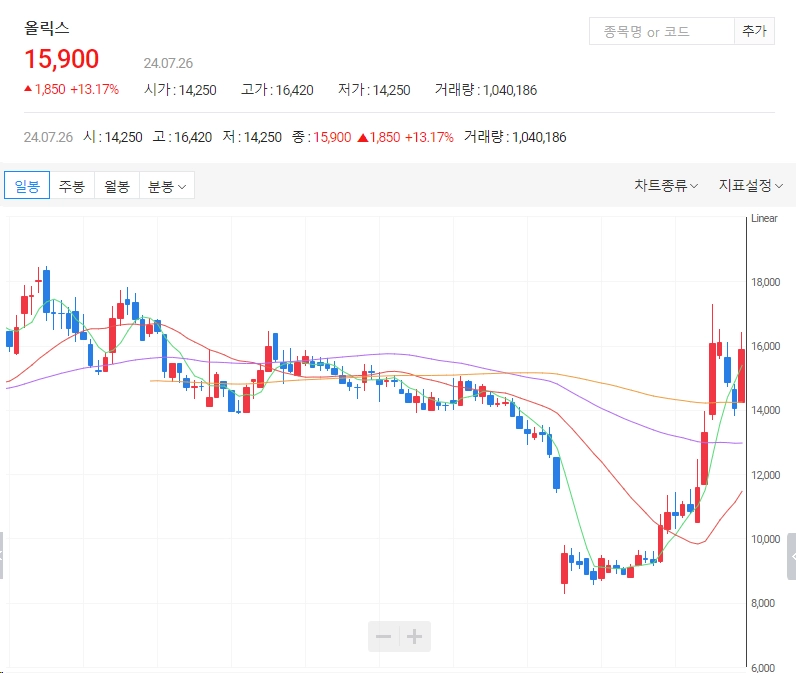Click the 14,000 axis label

(x=766, y=410)
